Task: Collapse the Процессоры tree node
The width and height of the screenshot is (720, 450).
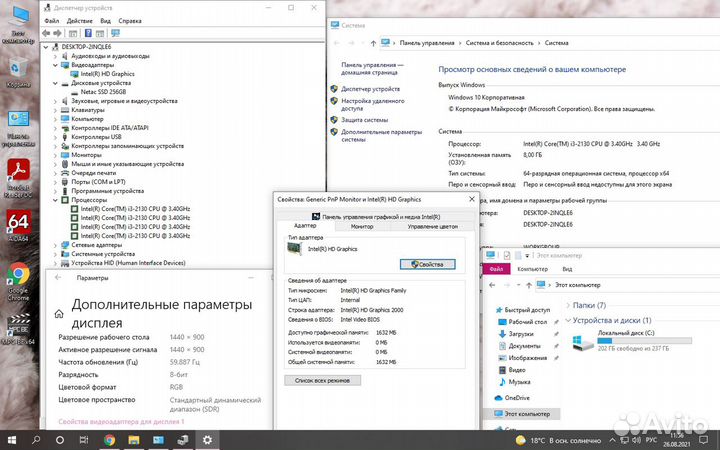Action: tap(56, 200)
